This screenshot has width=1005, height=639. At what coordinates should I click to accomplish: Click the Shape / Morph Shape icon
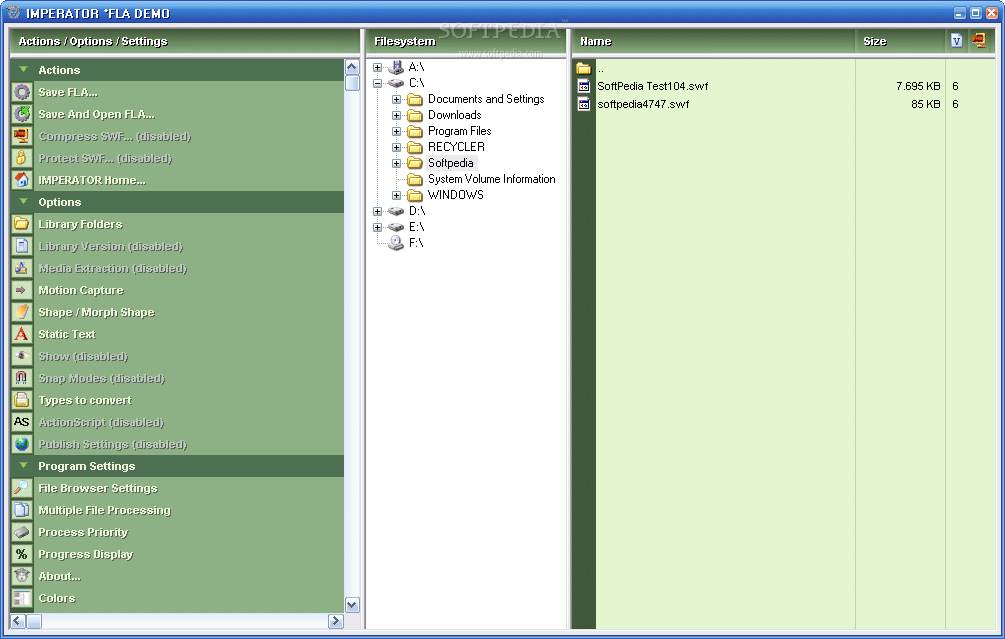[22, 312]
